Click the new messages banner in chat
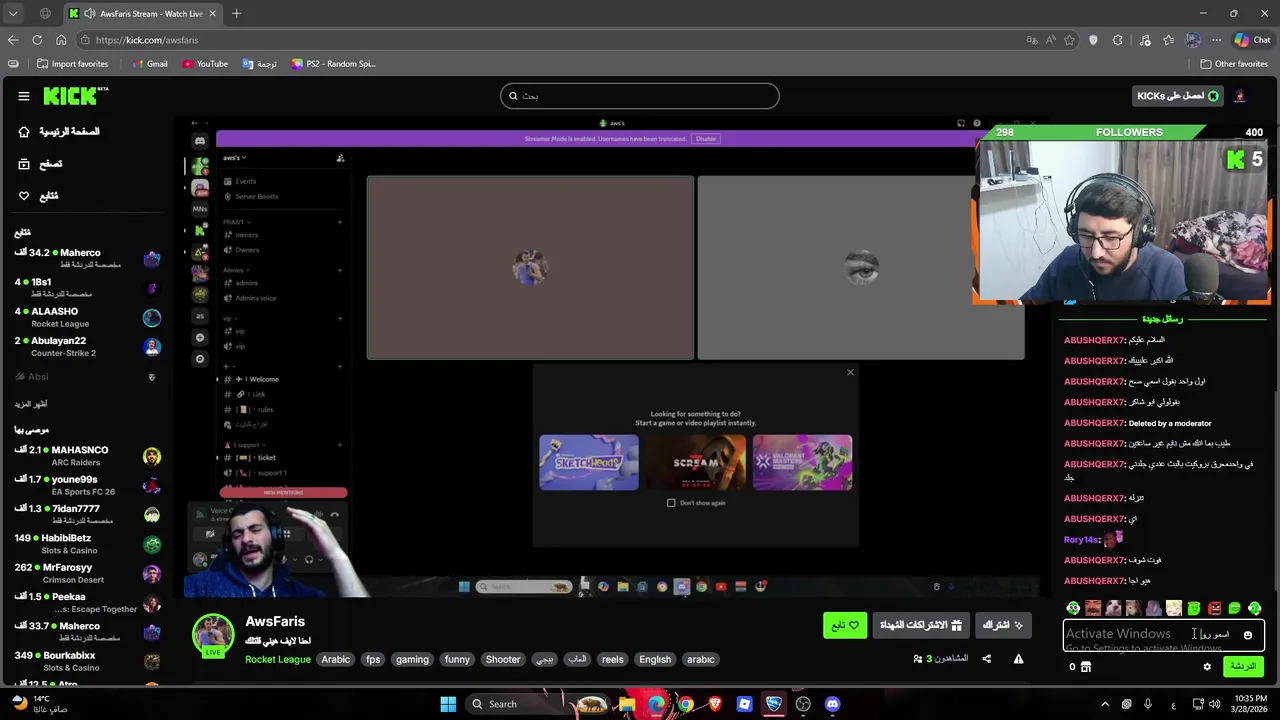1280x720 pixels. (x=1162, y=319)
